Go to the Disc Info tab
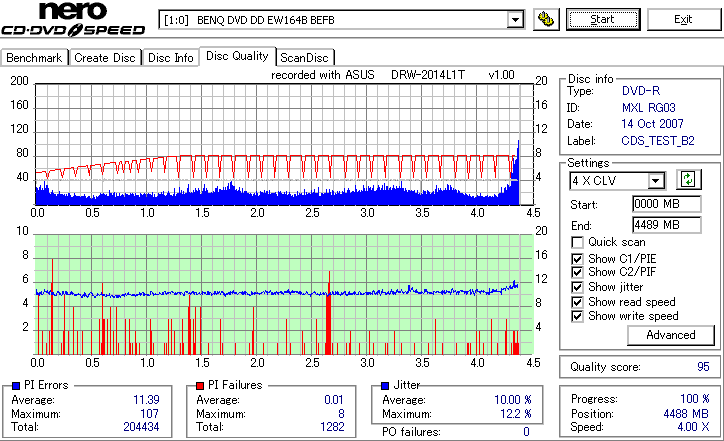Viewport: 724px width, 441px height. 170,58
